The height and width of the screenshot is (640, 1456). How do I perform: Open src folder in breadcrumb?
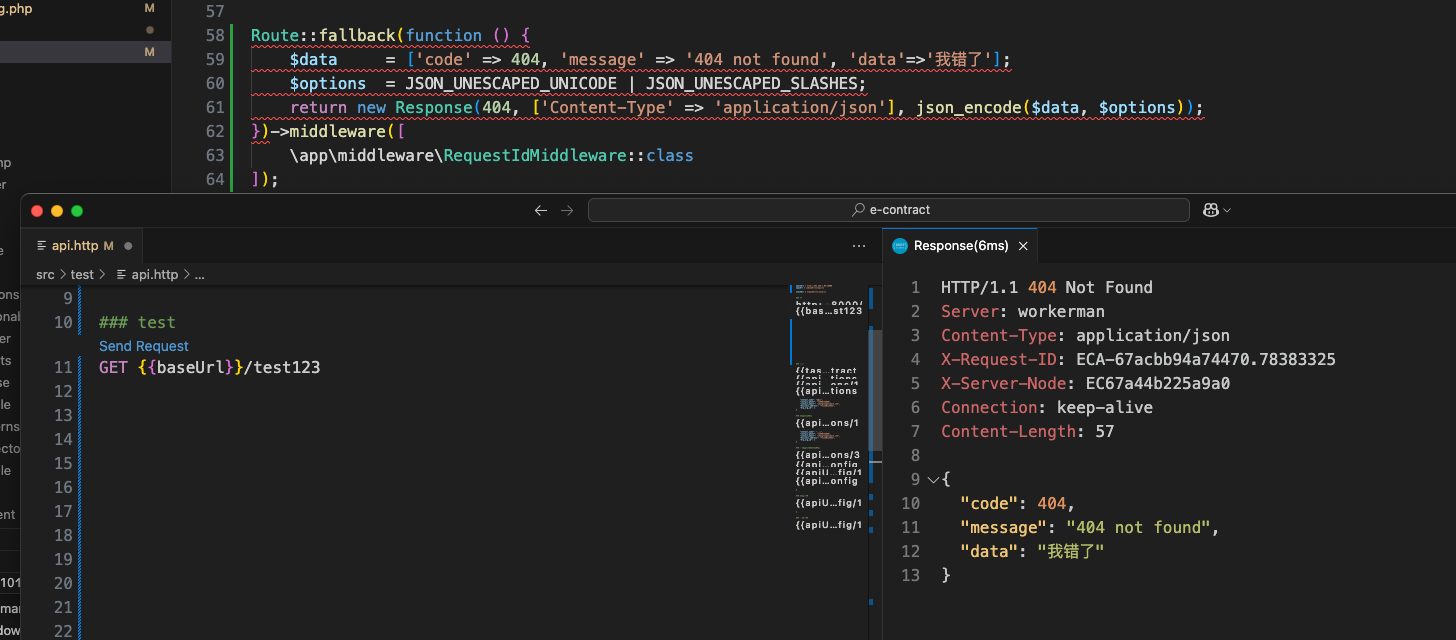pyautogui.click(x=45, y=274)
